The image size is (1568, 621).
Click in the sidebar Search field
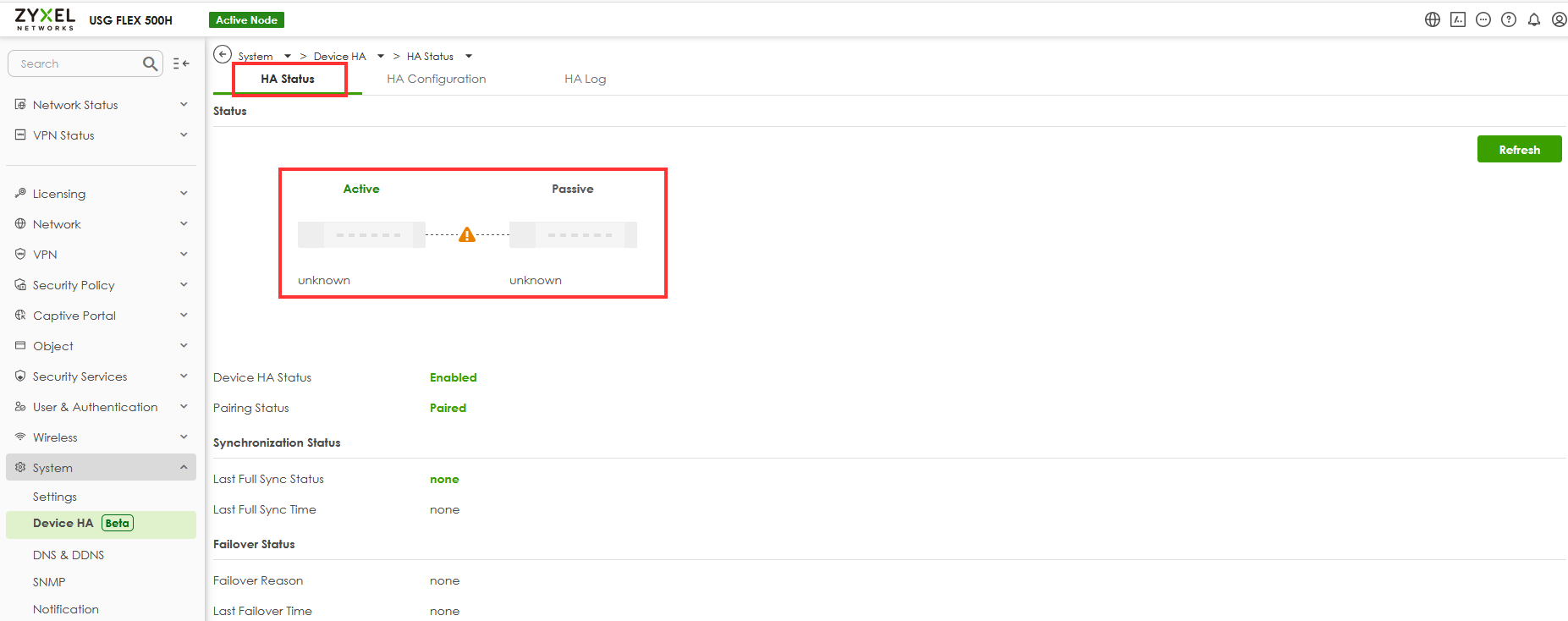click(76, 63)
